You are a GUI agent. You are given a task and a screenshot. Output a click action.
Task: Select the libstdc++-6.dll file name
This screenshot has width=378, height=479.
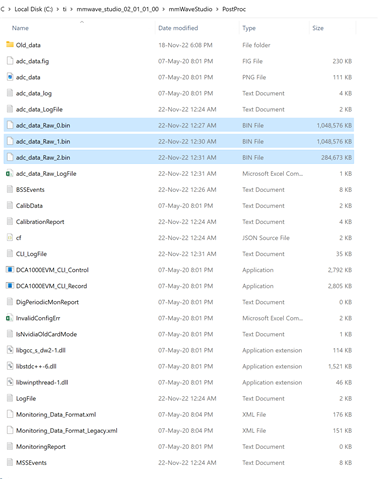point(36,366)
